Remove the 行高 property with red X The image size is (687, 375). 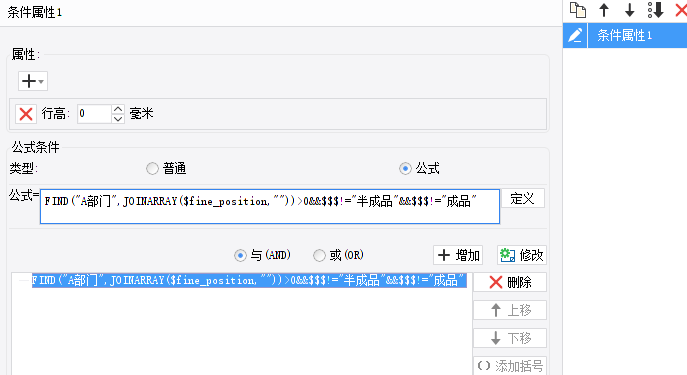tap(26, 114)
